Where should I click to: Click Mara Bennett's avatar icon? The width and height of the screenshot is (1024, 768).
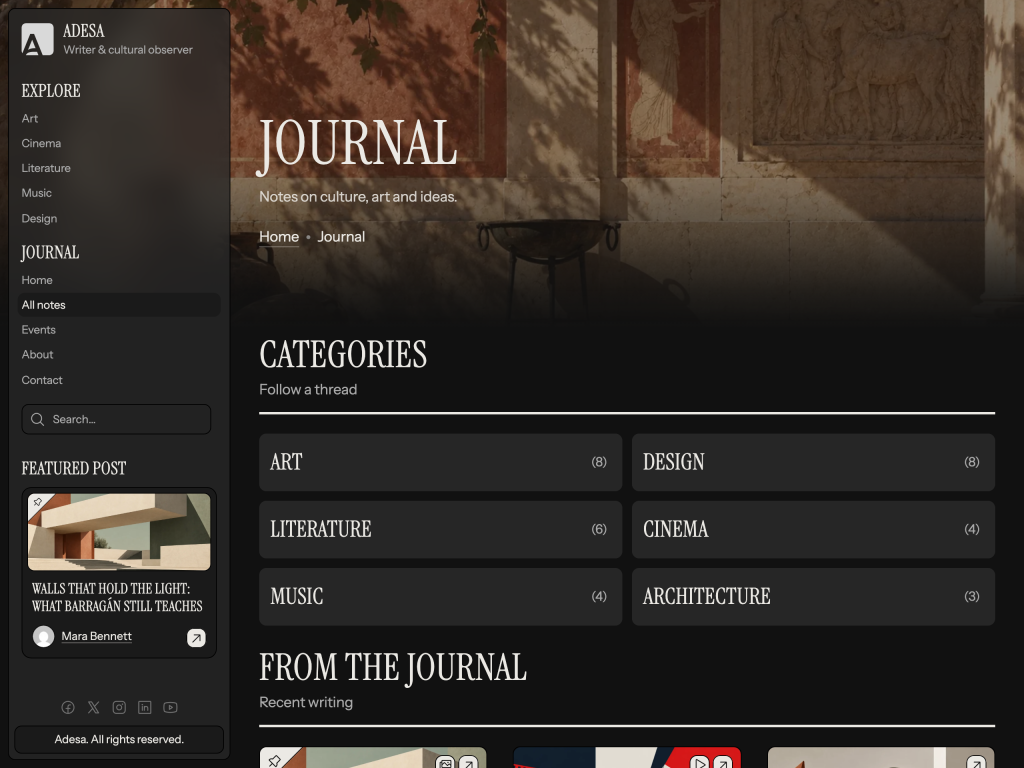(x=44, y=636)
